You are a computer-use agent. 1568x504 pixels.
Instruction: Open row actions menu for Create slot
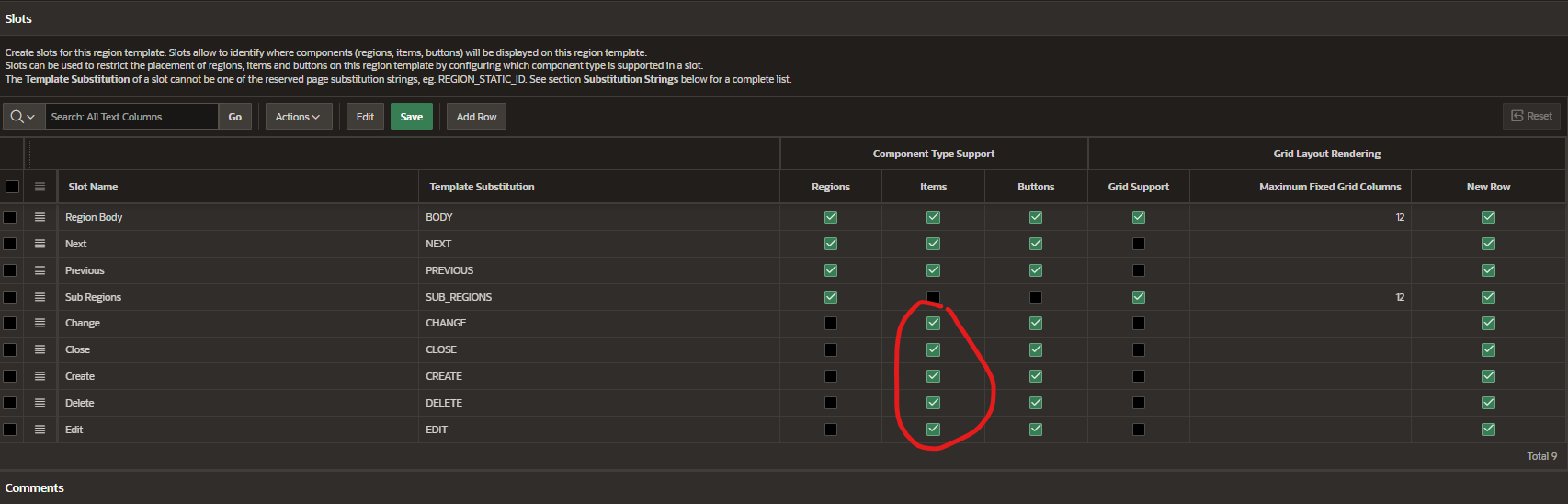tap(40, 376)
